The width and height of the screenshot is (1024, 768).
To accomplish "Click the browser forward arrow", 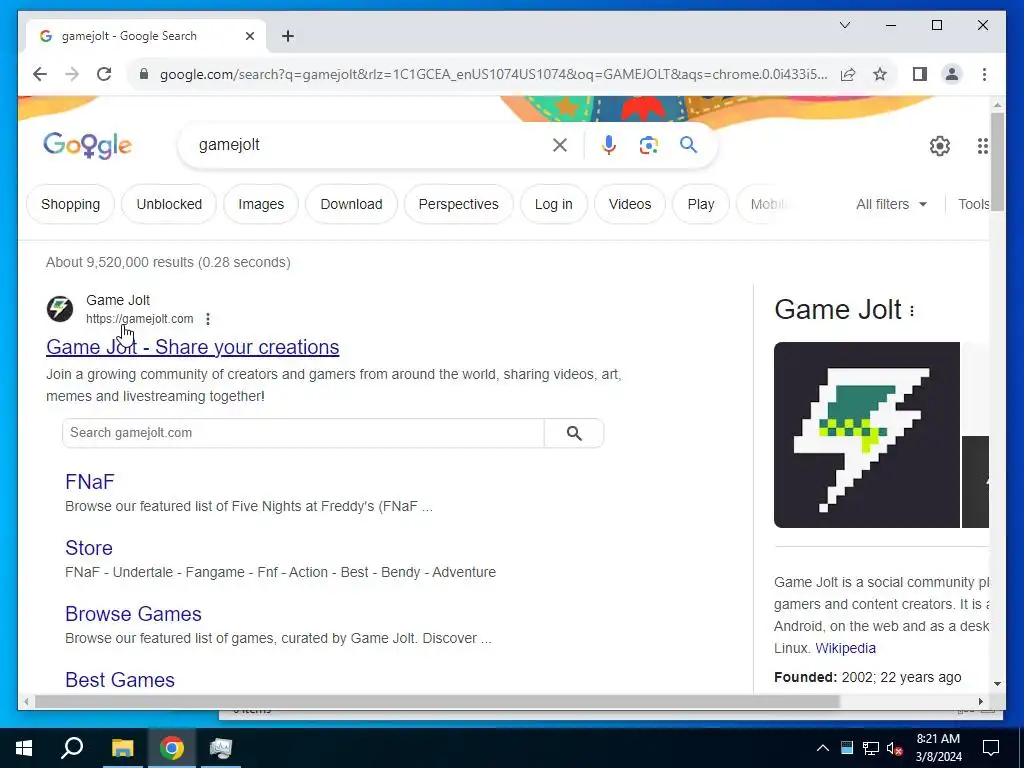I will coord(72,74).
